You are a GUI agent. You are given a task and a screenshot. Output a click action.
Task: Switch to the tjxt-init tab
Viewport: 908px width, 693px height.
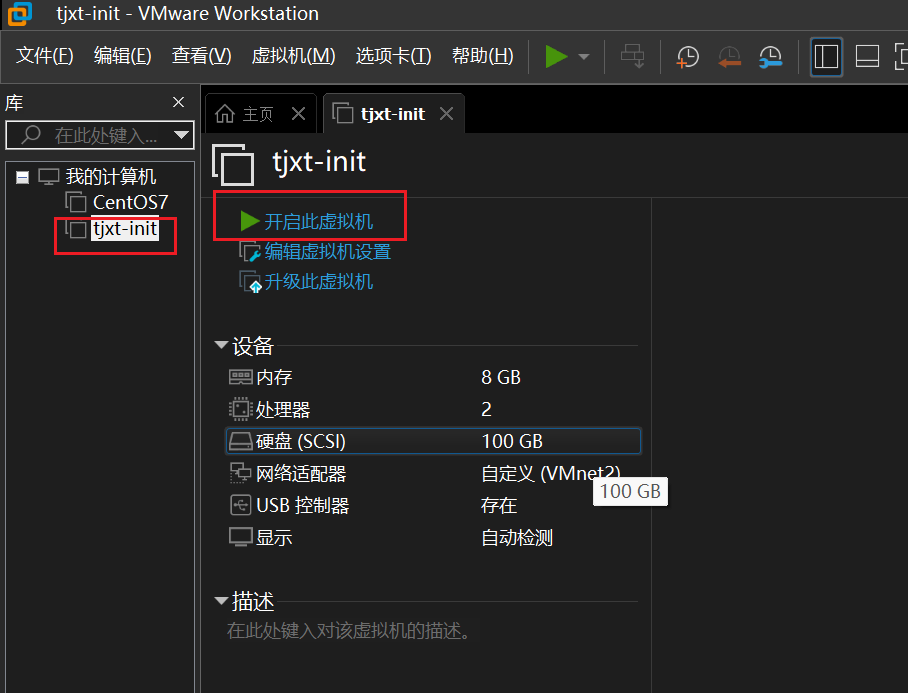pos(393,114)
